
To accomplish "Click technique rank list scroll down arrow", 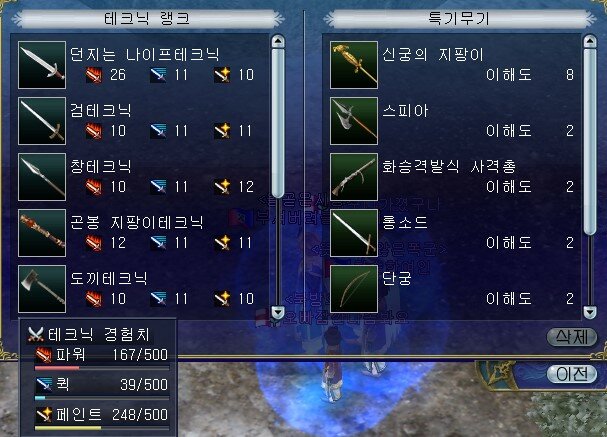I will click(x=278, y=312).
